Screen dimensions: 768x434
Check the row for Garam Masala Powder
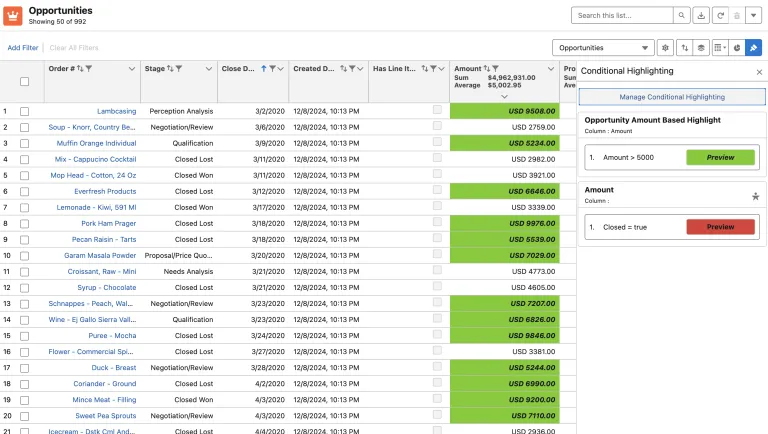24,256
